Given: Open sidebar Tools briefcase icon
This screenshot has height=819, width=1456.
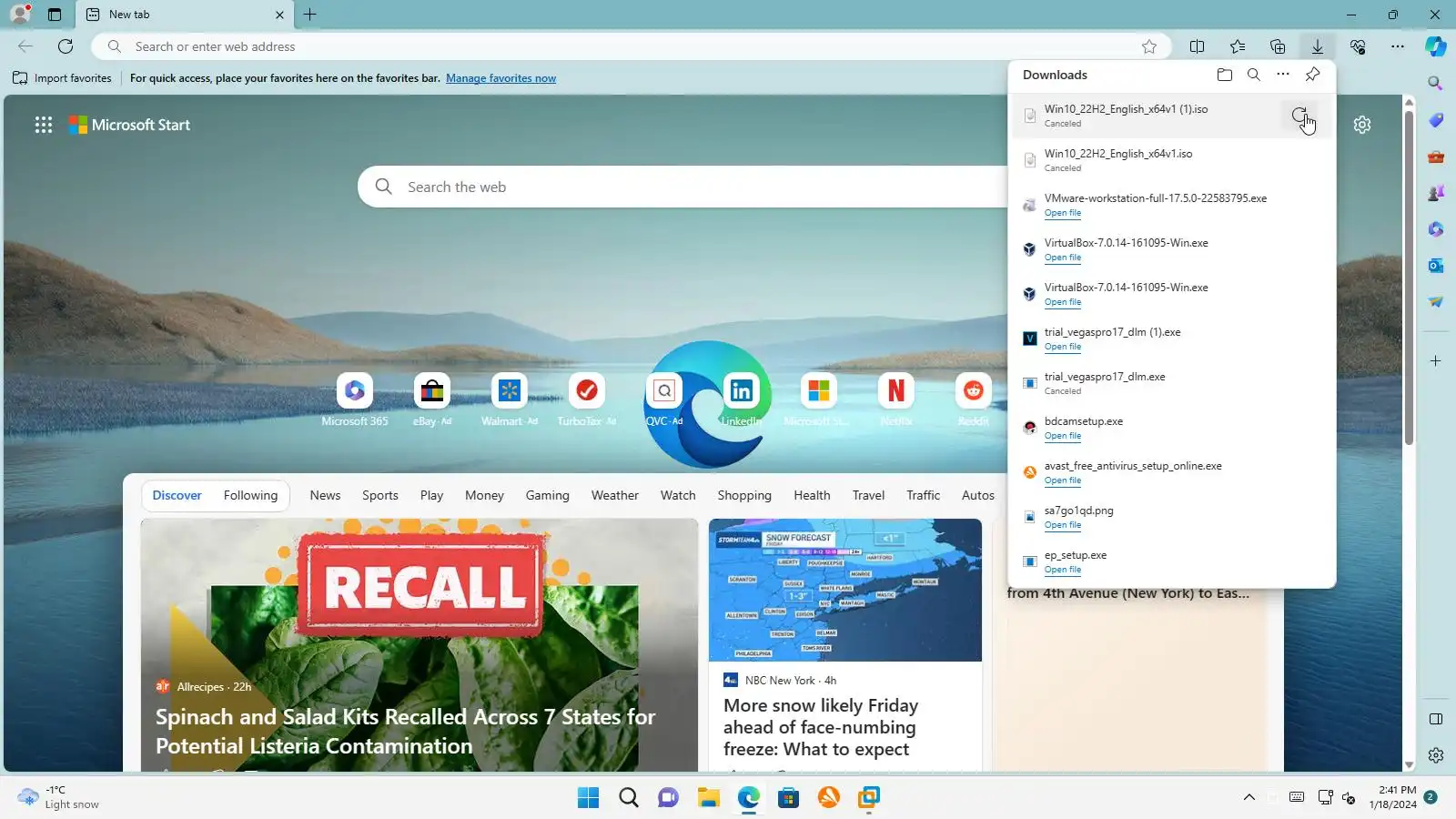Looking at the screenshot, I should [1436, 157].
